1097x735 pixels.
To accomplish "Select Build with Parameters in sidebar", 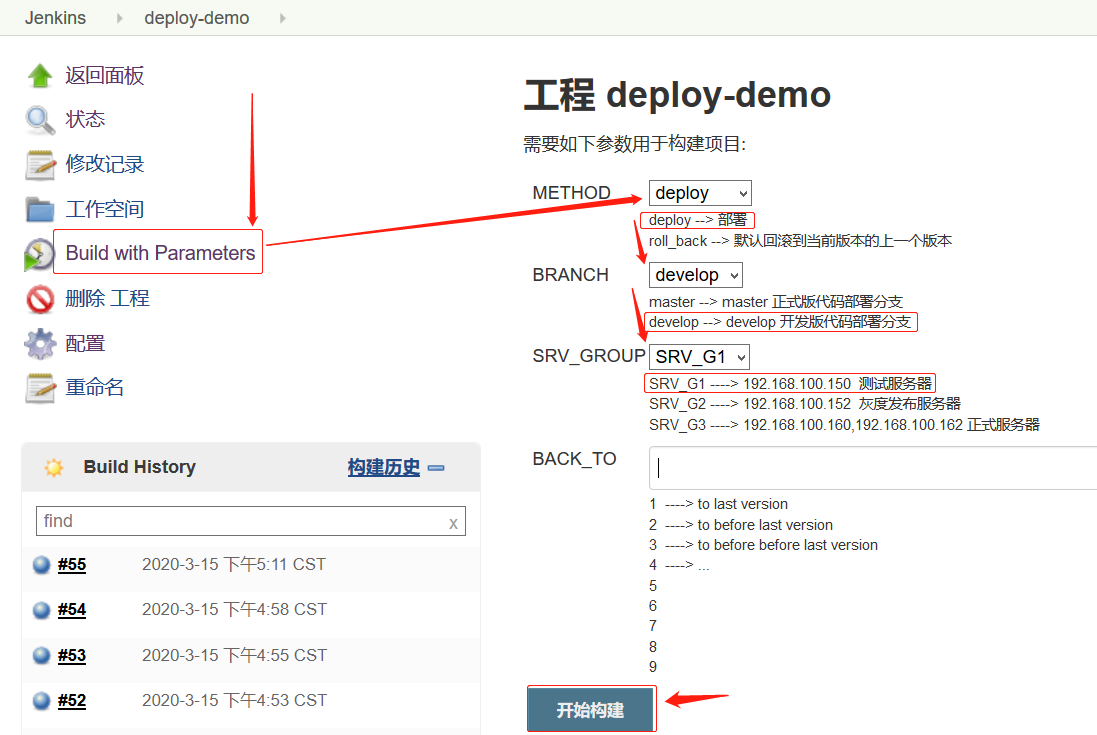I will [x=160, y=253].
